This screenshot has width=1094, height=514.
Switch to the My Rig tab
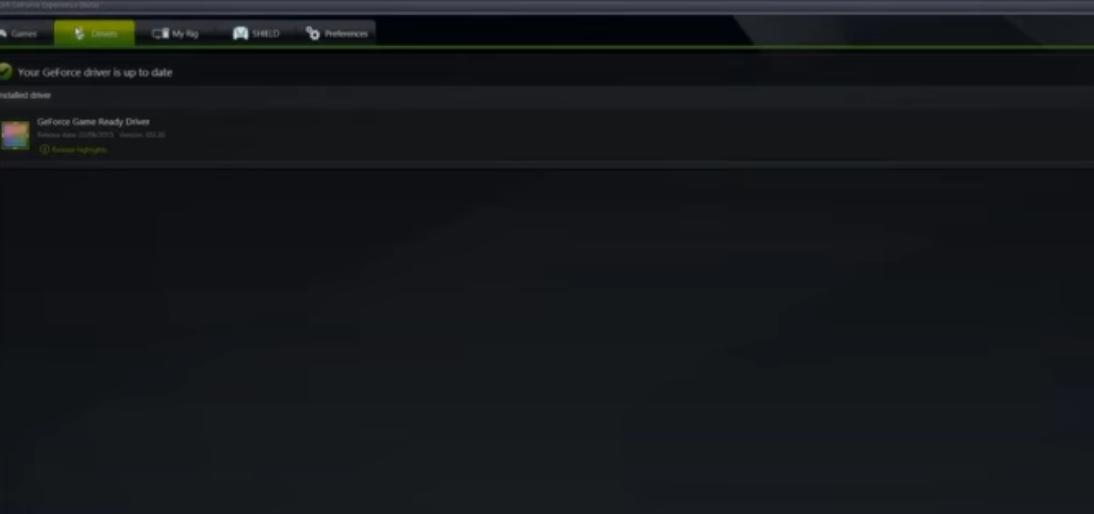pyautogui.click(x=175, y=33)
